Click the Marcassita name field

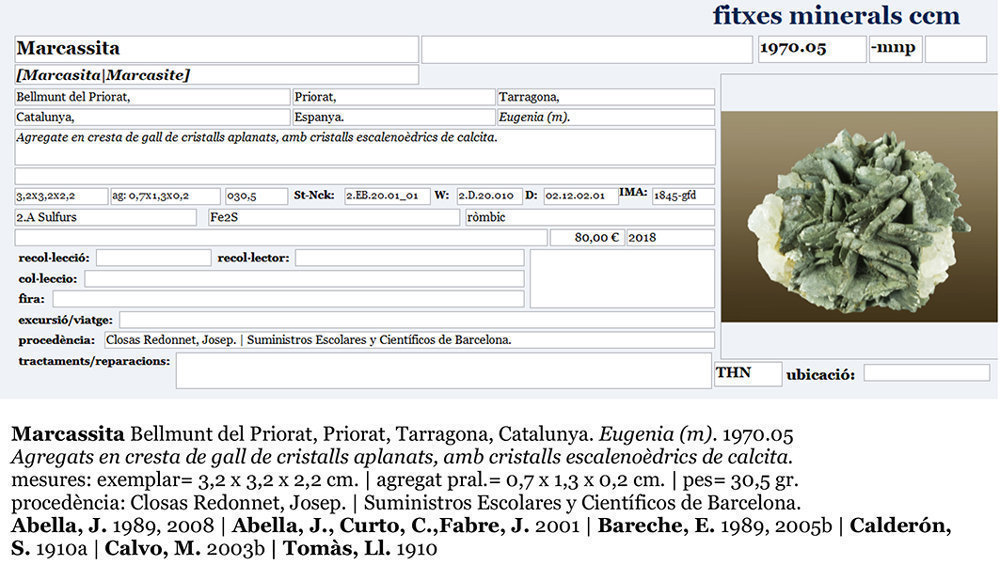point(216,49)
